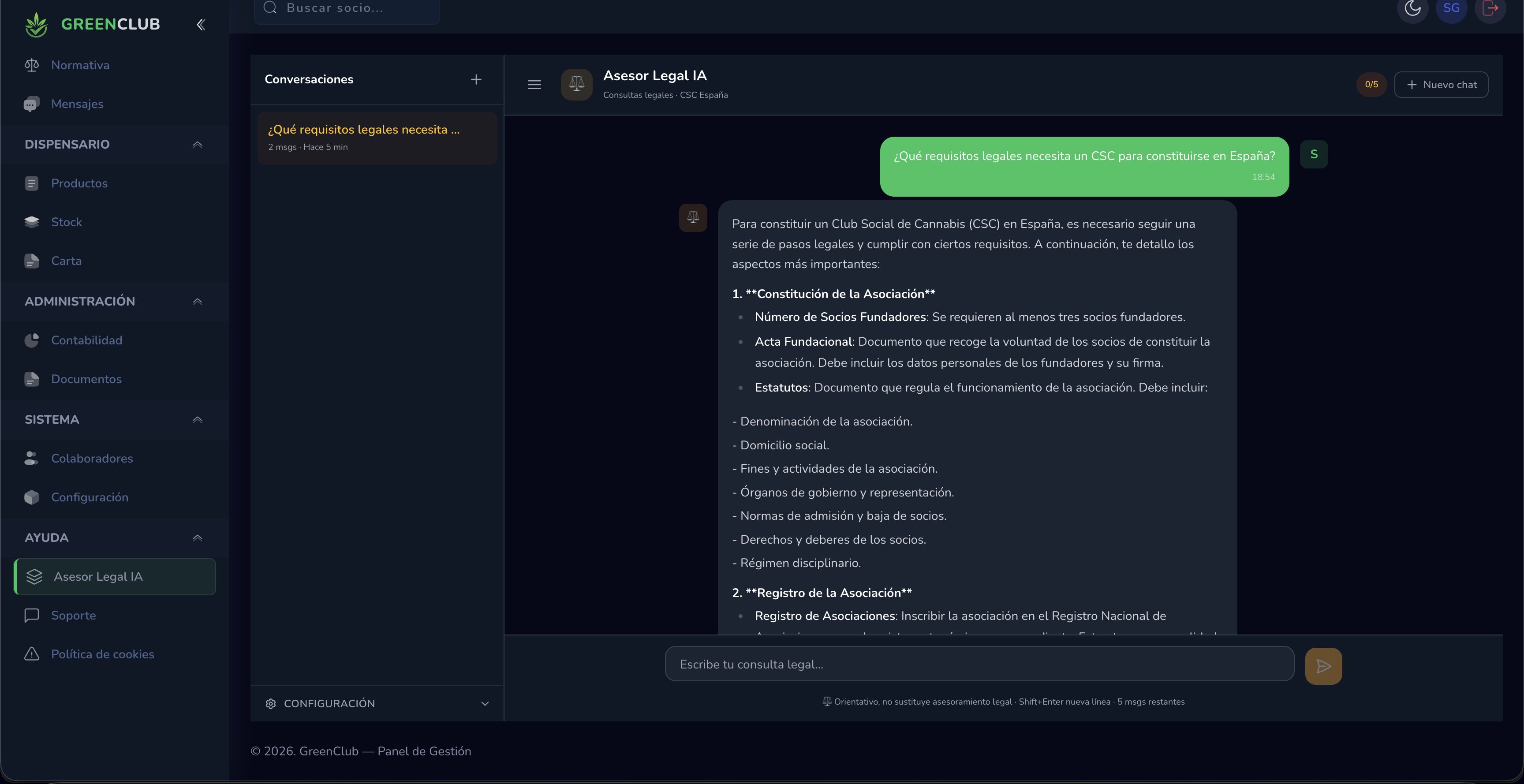Collapse the DISPENSARIO section

tap(197, 145)
